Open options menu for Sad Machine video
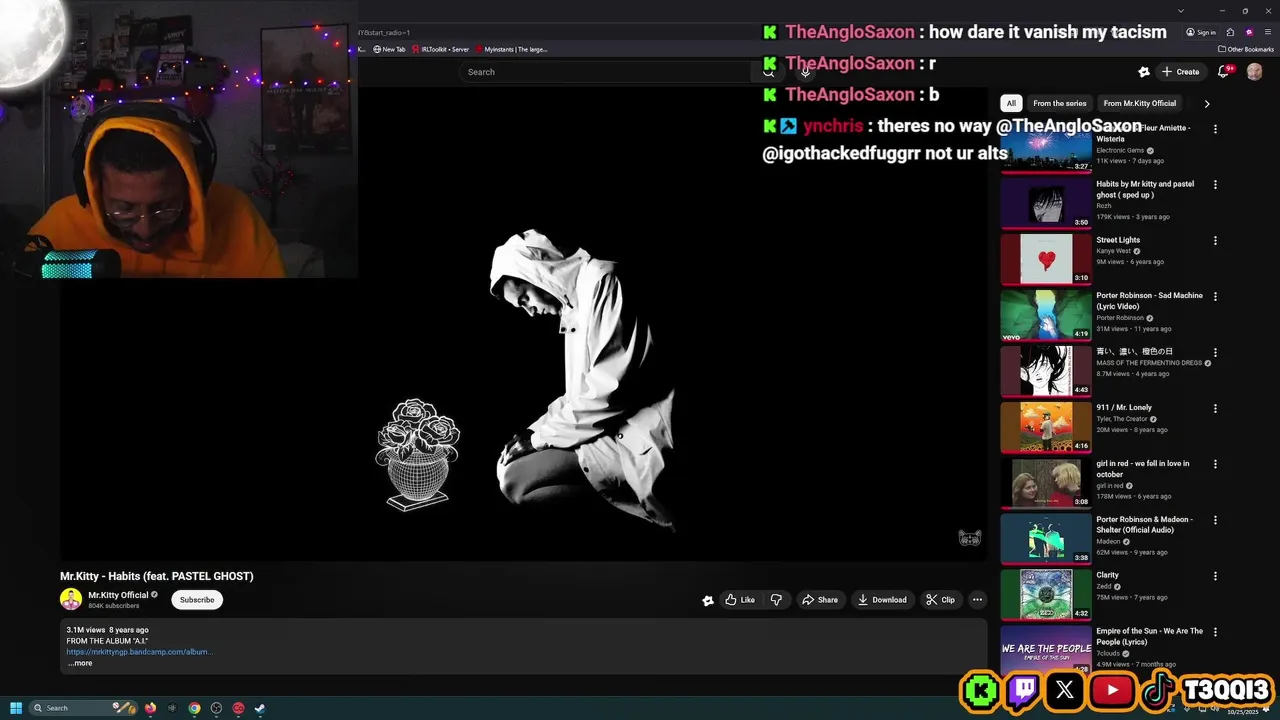The height and width of the screenshot is (720, 1280). click(1215, 297)
